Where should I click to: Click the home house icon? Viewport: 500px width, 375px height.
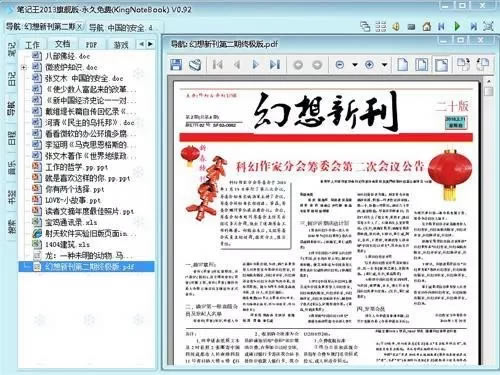click(x=427, y=26)
